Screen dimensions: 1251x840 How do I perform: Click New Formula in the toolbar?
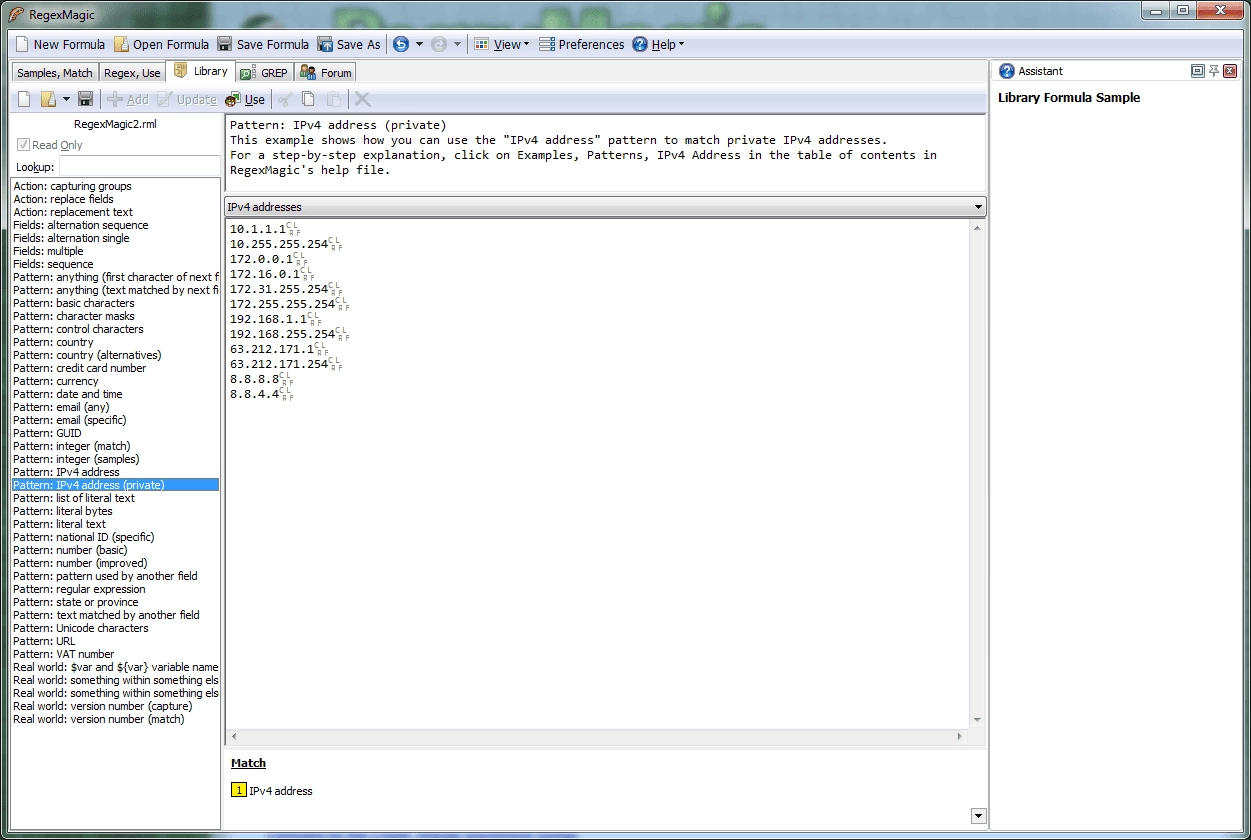pyautogui.click(x=60, y=44)
